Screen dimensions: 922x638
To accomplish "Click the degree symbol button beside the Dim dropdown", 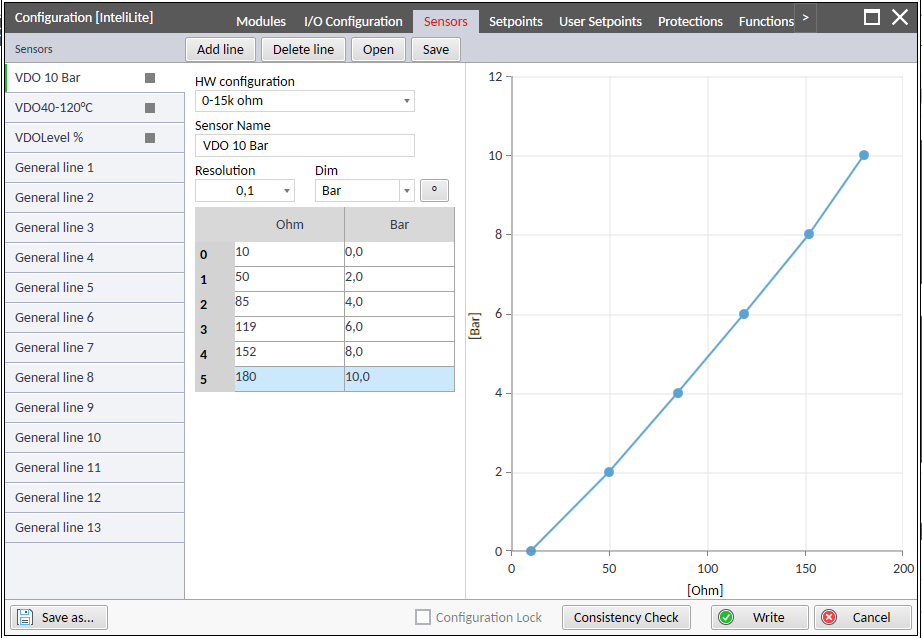I will coord(434,190).
